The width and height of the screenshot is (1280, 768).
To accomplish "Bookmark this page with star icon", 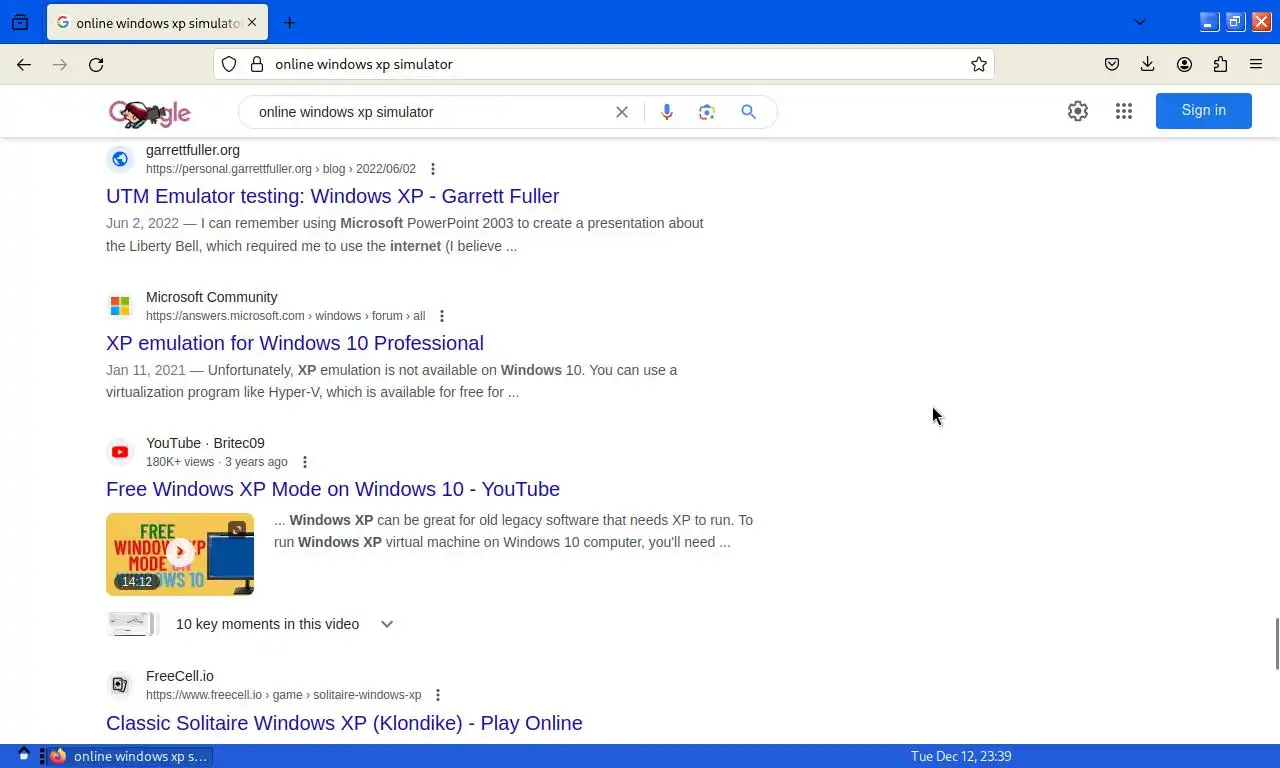I will 979,64.
